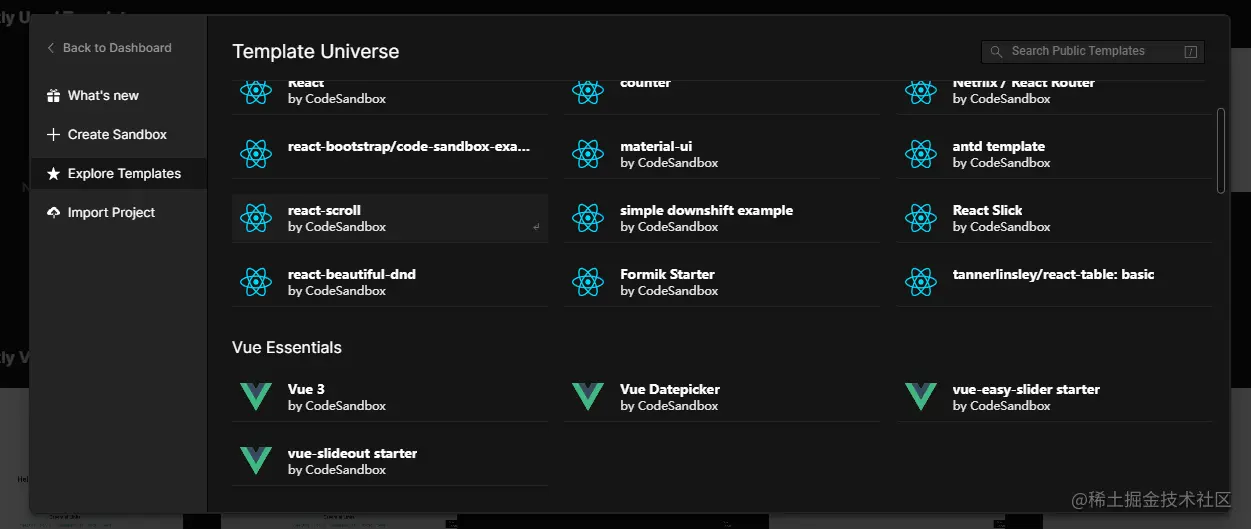
Task: Click the plus icon beside Create Sandbox
Action: click(53, 135)
